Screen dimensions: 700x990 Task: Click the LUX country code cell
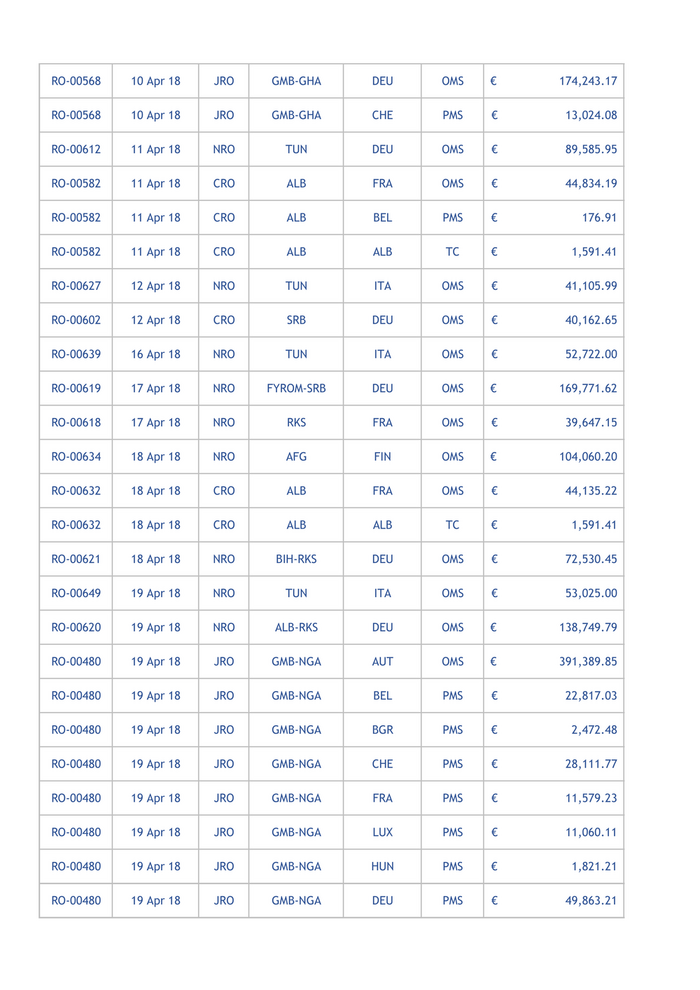coord(381,832)
